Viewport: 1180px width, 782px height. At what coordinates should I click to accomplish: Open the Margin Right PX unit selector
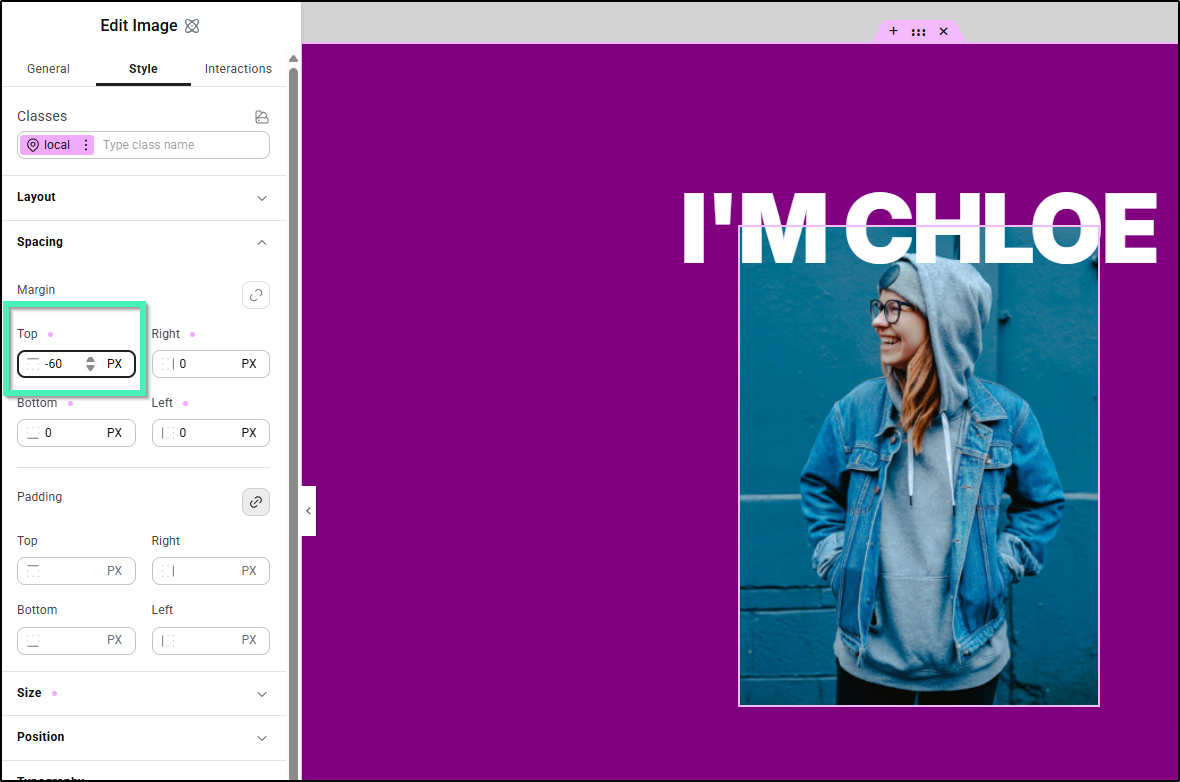[249, 364]
